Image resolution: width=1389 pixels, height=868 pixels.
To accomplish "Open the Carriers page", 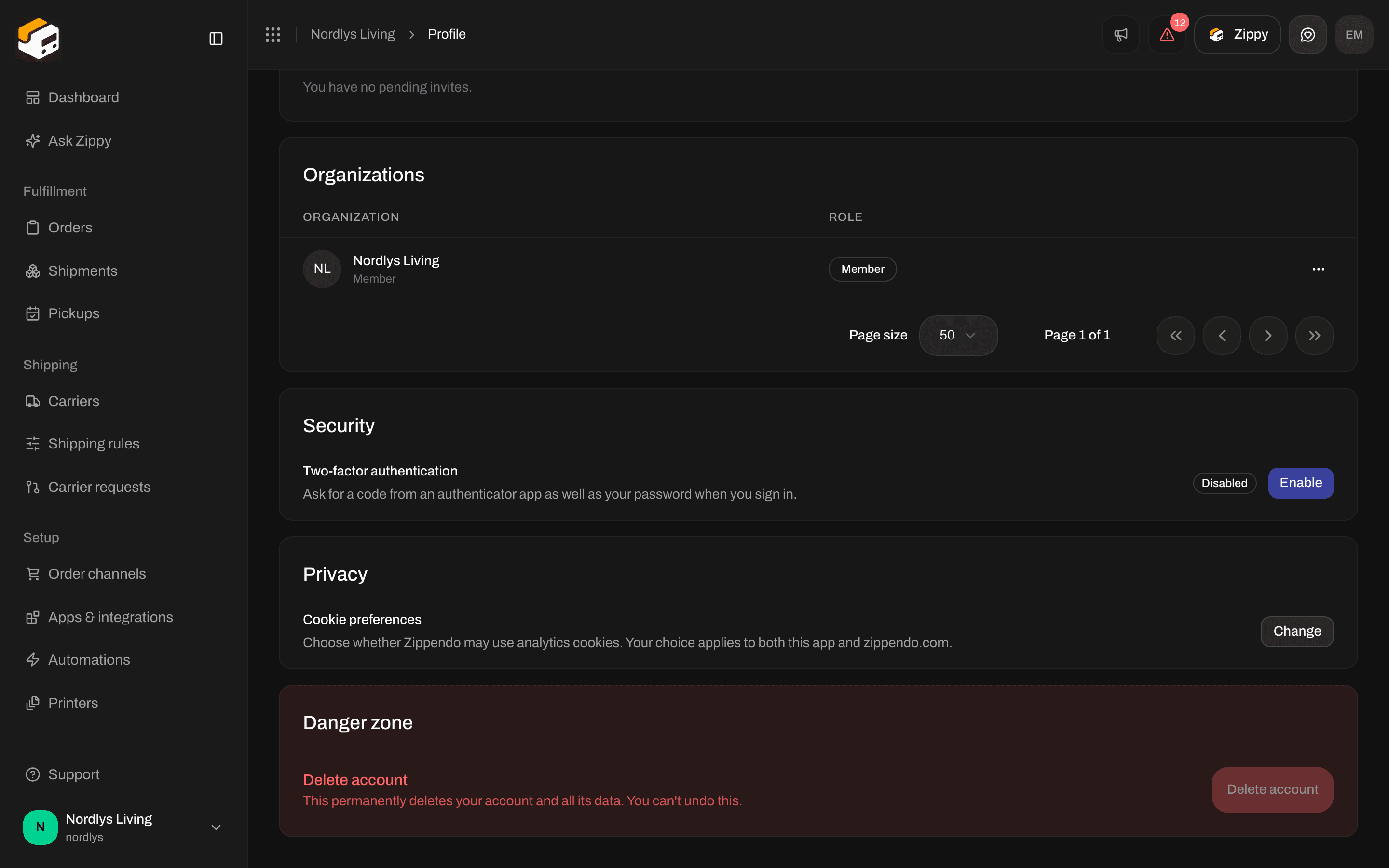I will tap(123, 401).
